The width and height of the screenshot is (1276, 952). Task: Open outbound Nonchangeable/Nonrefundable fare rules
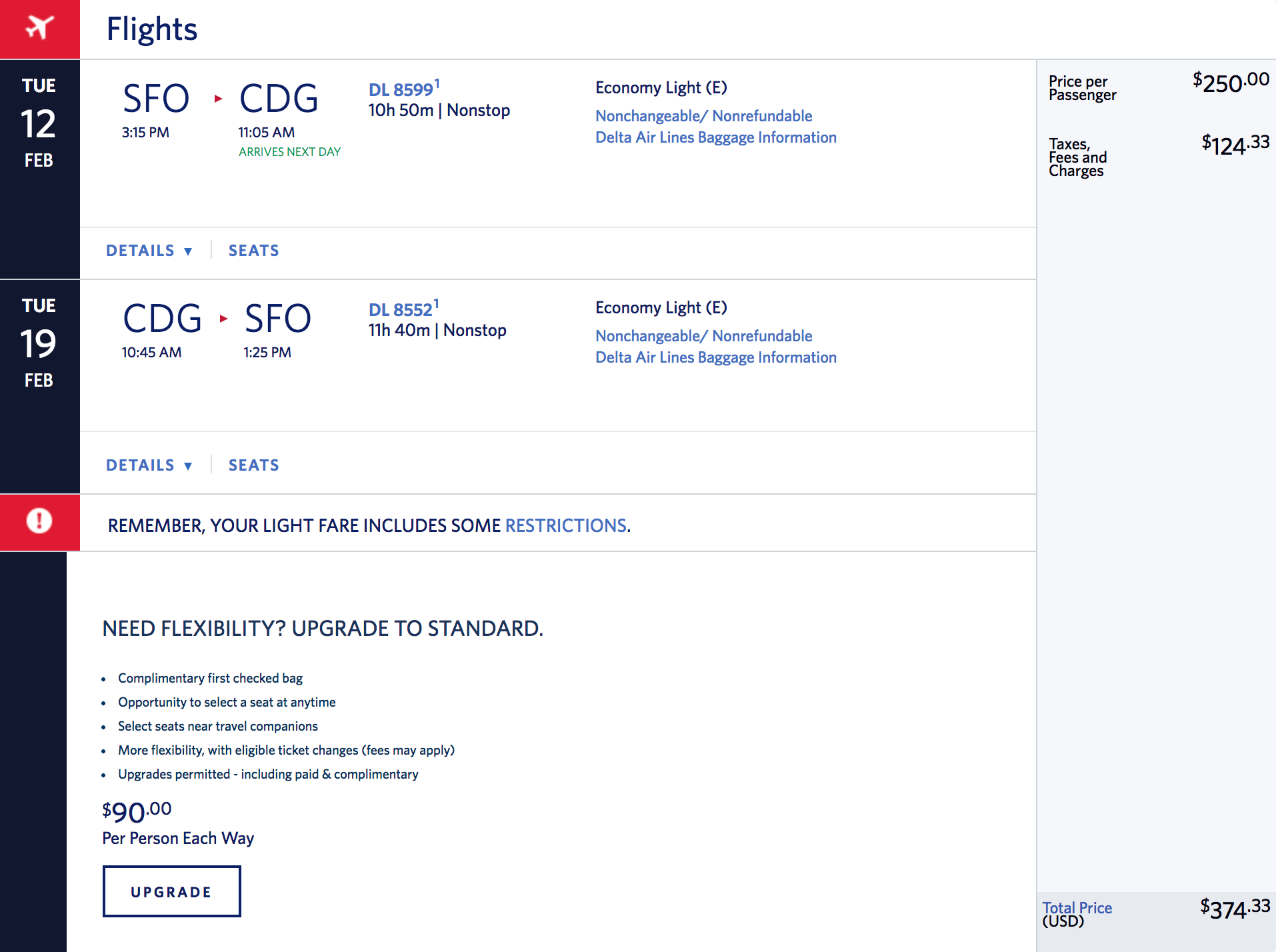coord(703,116)
